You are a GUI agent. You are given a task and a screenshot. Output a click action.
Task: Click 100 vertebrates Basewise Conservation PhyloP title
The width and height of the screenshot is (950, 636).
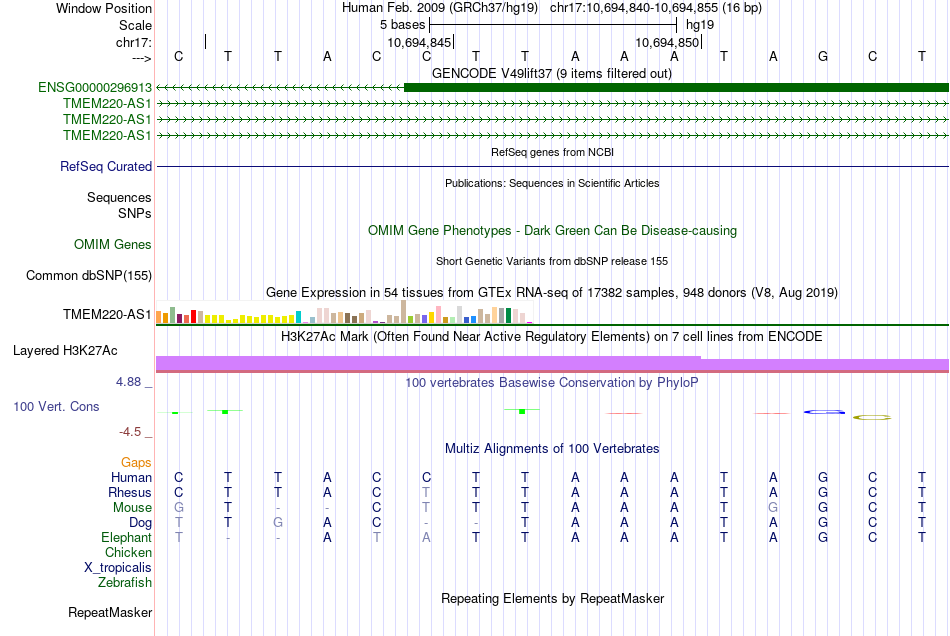551,383
